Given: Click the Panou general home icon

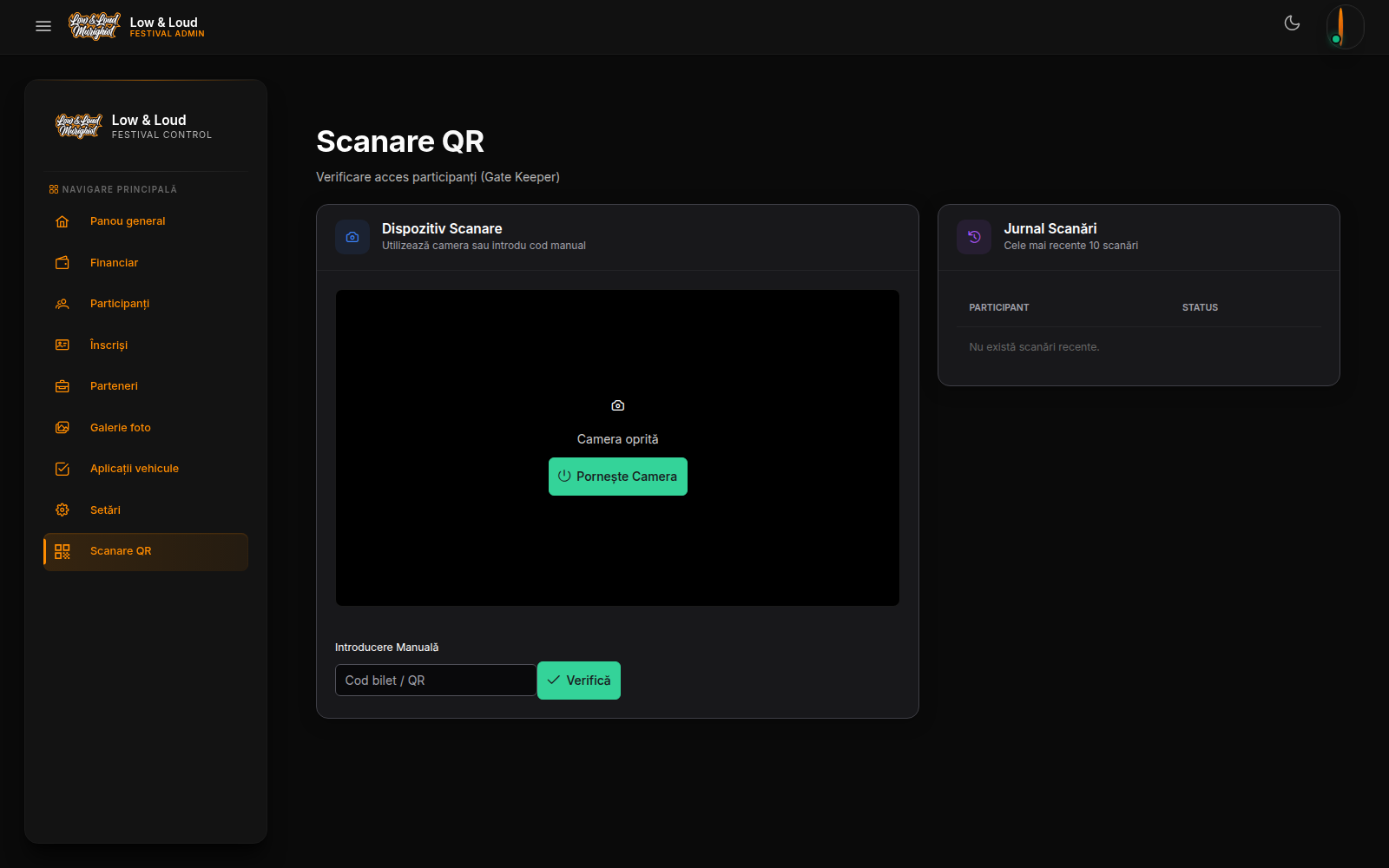Looking at the screenshot, I should [63, 221].
